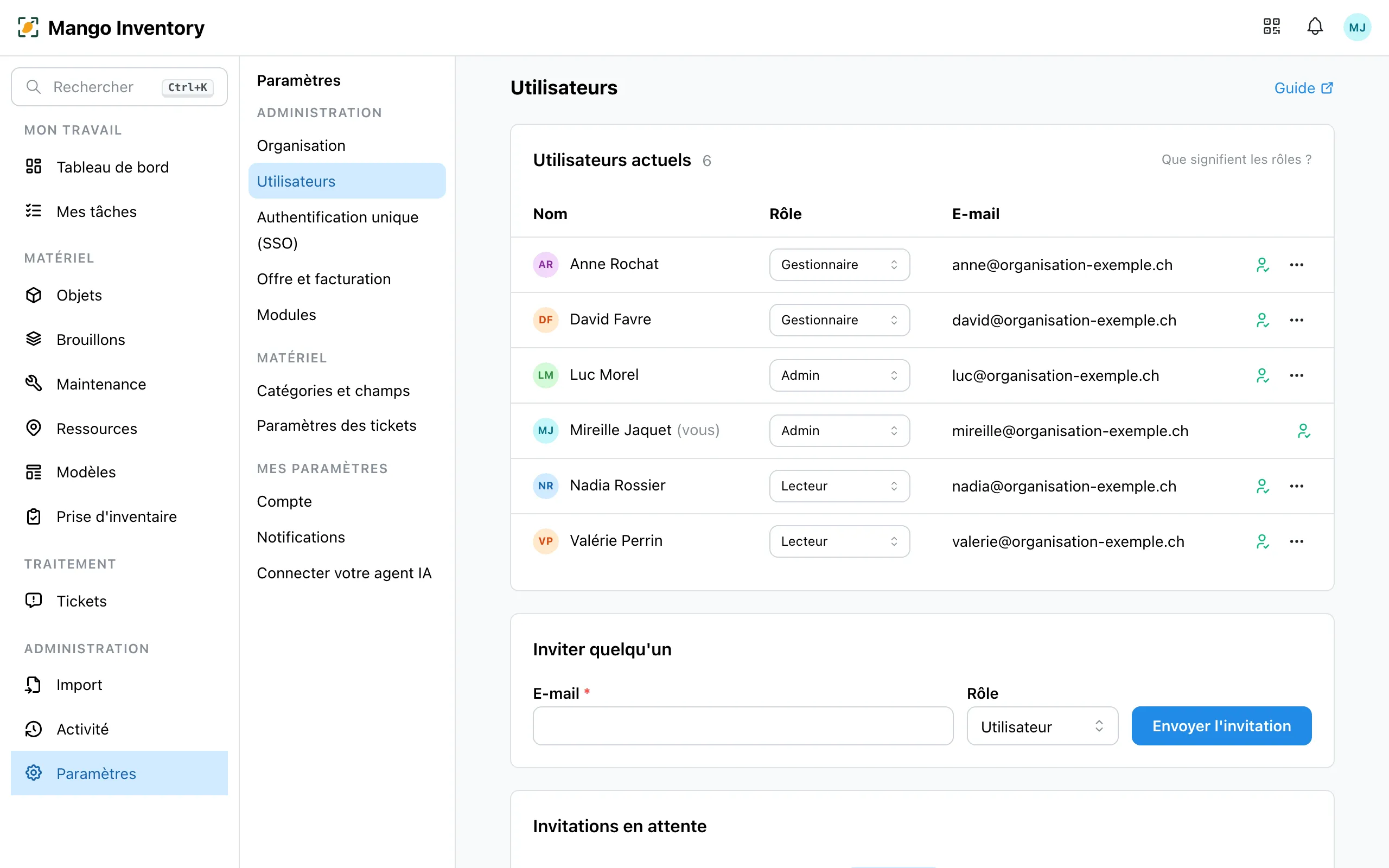1389x868 pixels.
Task: Open the notifications bell
Action: [1315, 27]
